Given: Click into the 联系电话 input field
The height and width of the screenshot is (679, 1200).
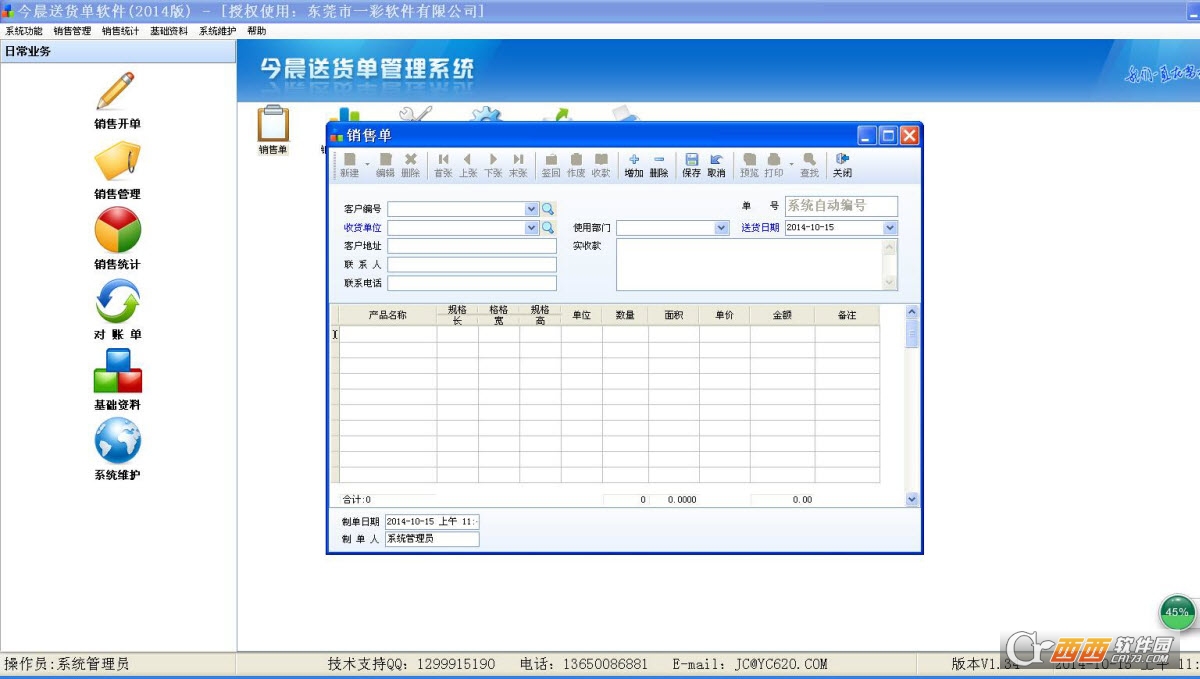Looking at the screenshot, I should (x=471, y=283).
